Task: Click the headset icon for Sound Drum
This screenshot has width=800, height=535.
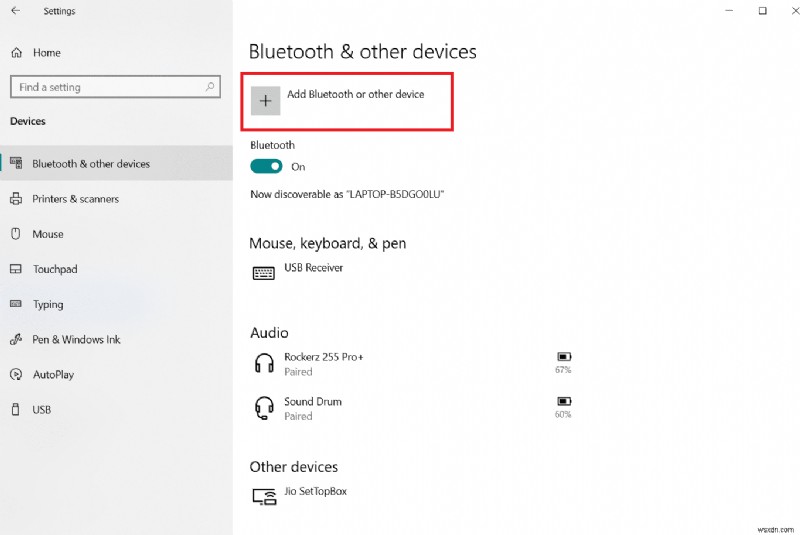Action: point(264,408)
